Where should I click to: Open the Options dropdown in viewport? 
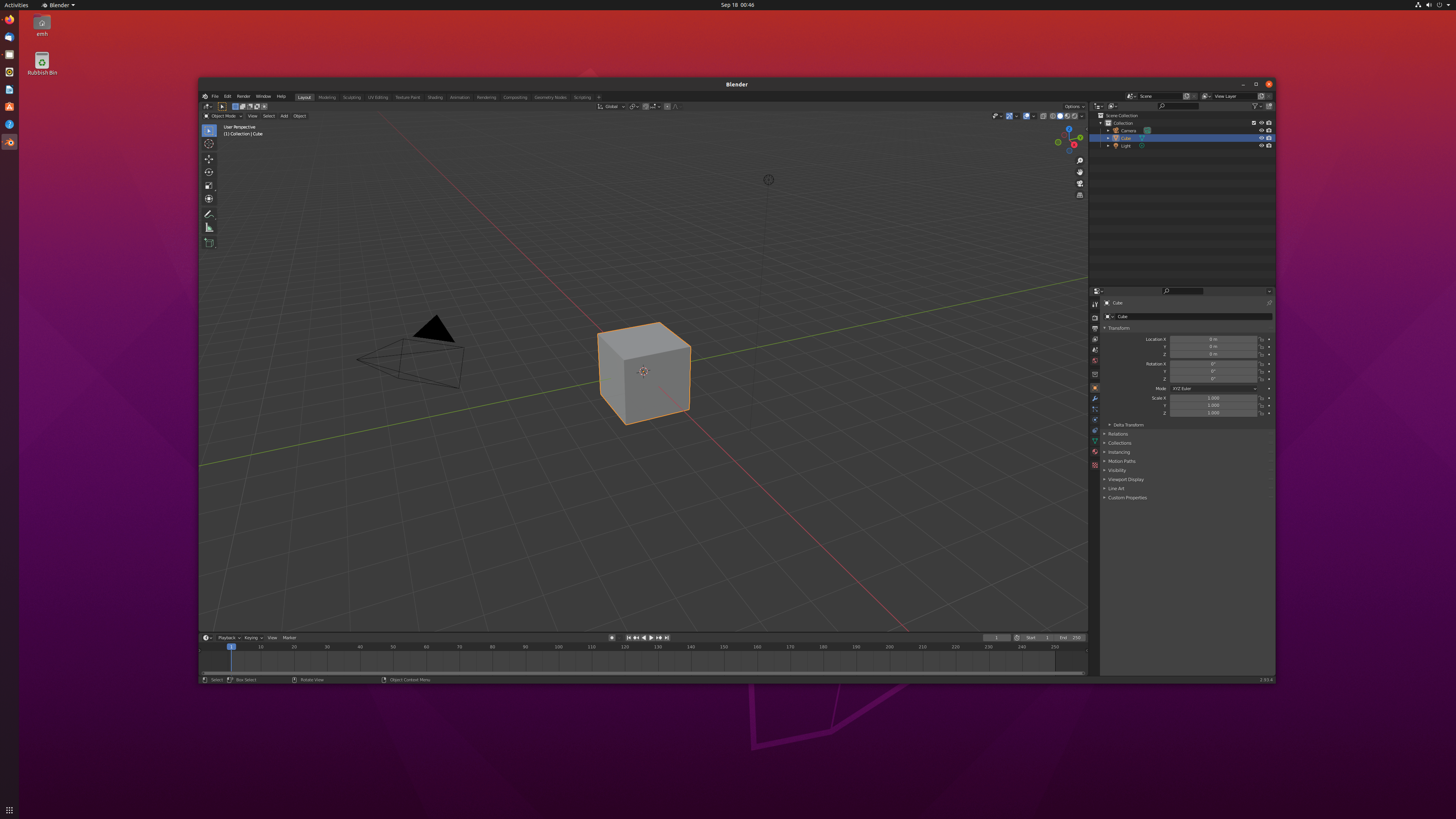click(x=1075, y=107)
